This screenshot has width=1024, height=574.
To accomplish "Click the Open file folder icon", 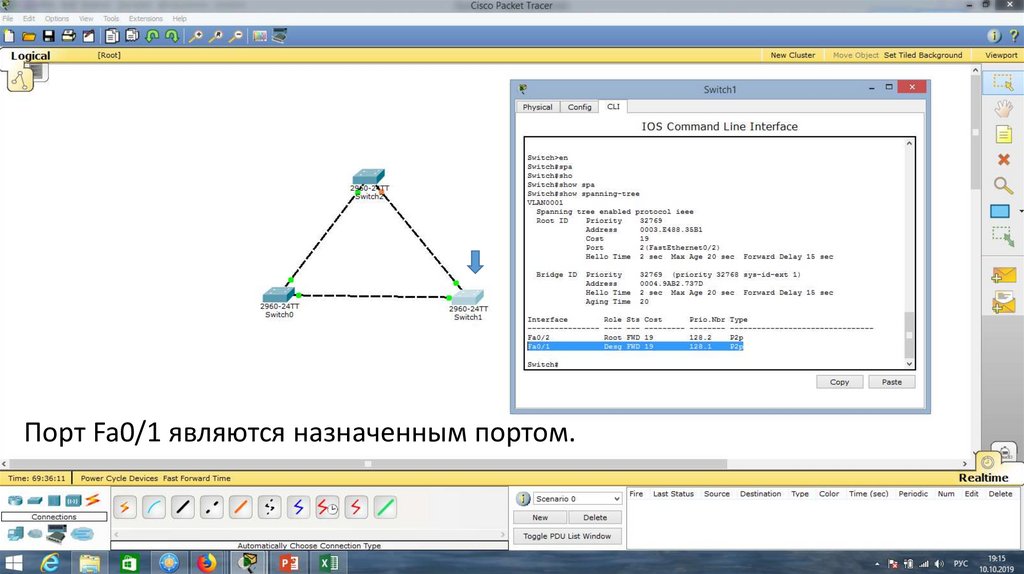I will (x=29, y=36).
